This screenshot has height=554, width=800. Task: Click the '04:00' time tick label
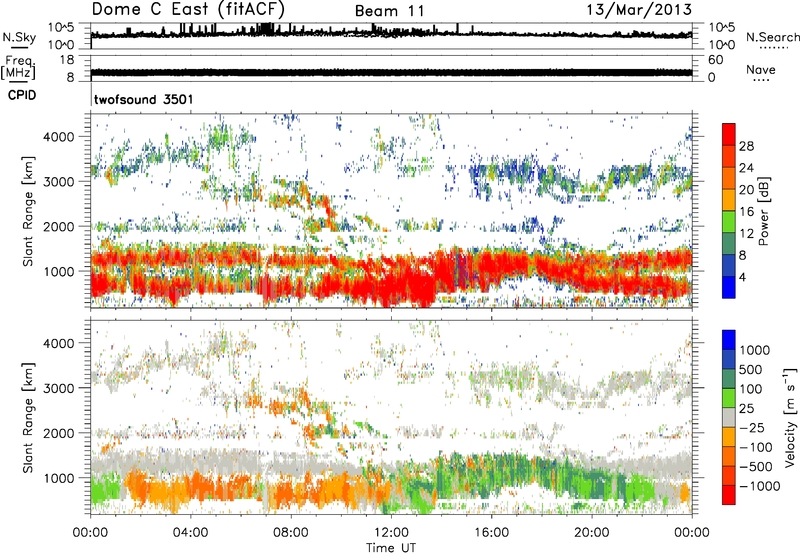(190, 533)
